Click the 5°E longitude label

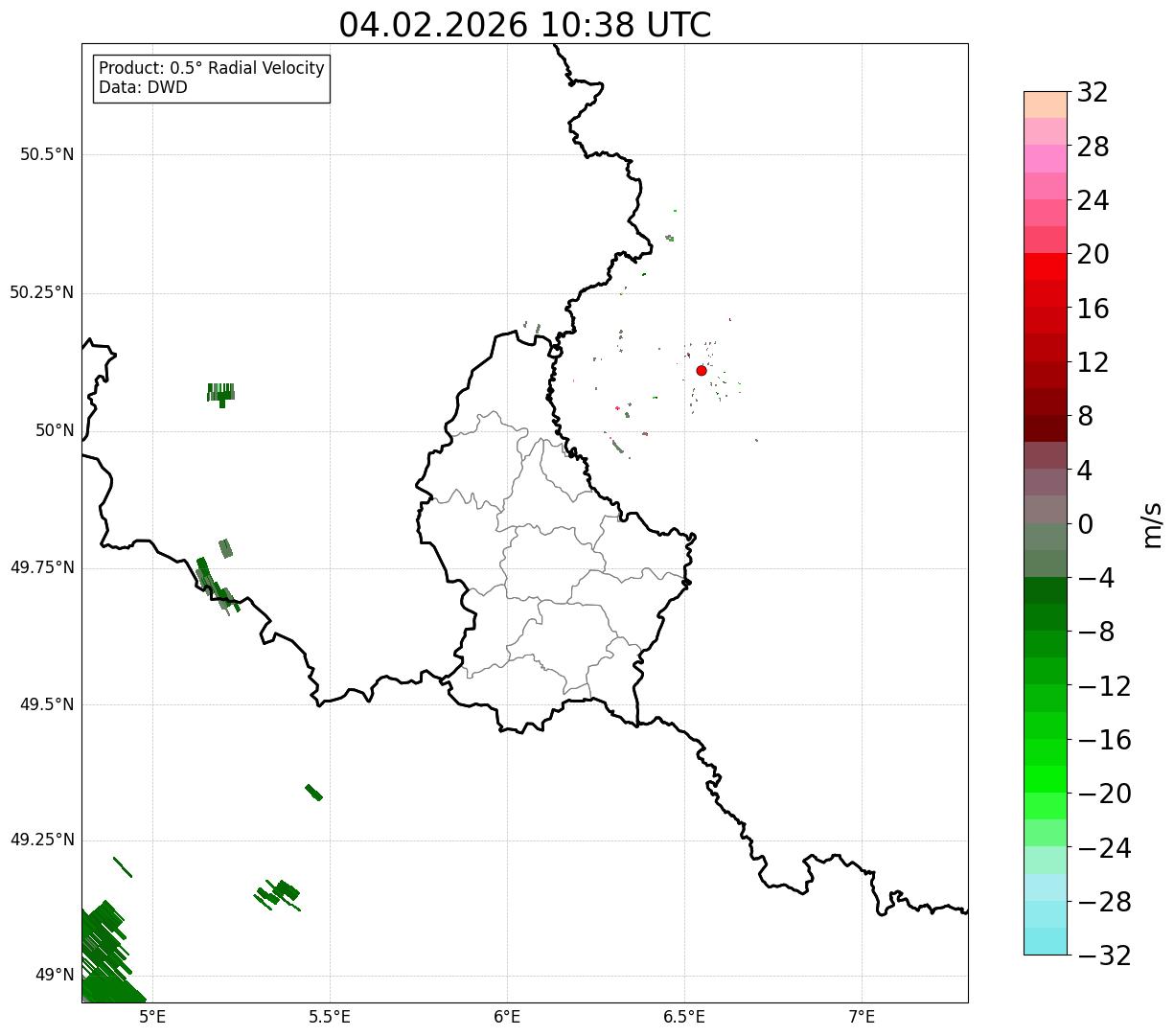[x=152, y=1017]
